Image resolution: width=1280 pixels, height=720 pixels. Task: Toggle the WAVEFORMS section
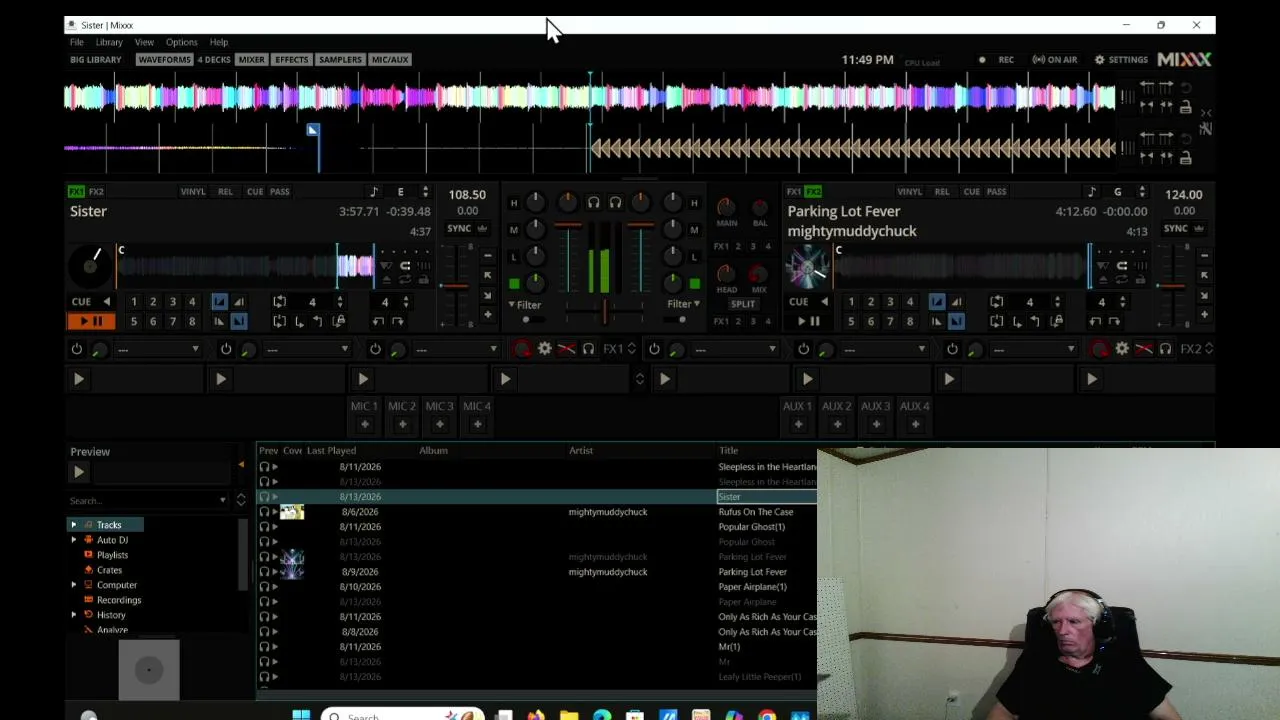tap(164, 60)
